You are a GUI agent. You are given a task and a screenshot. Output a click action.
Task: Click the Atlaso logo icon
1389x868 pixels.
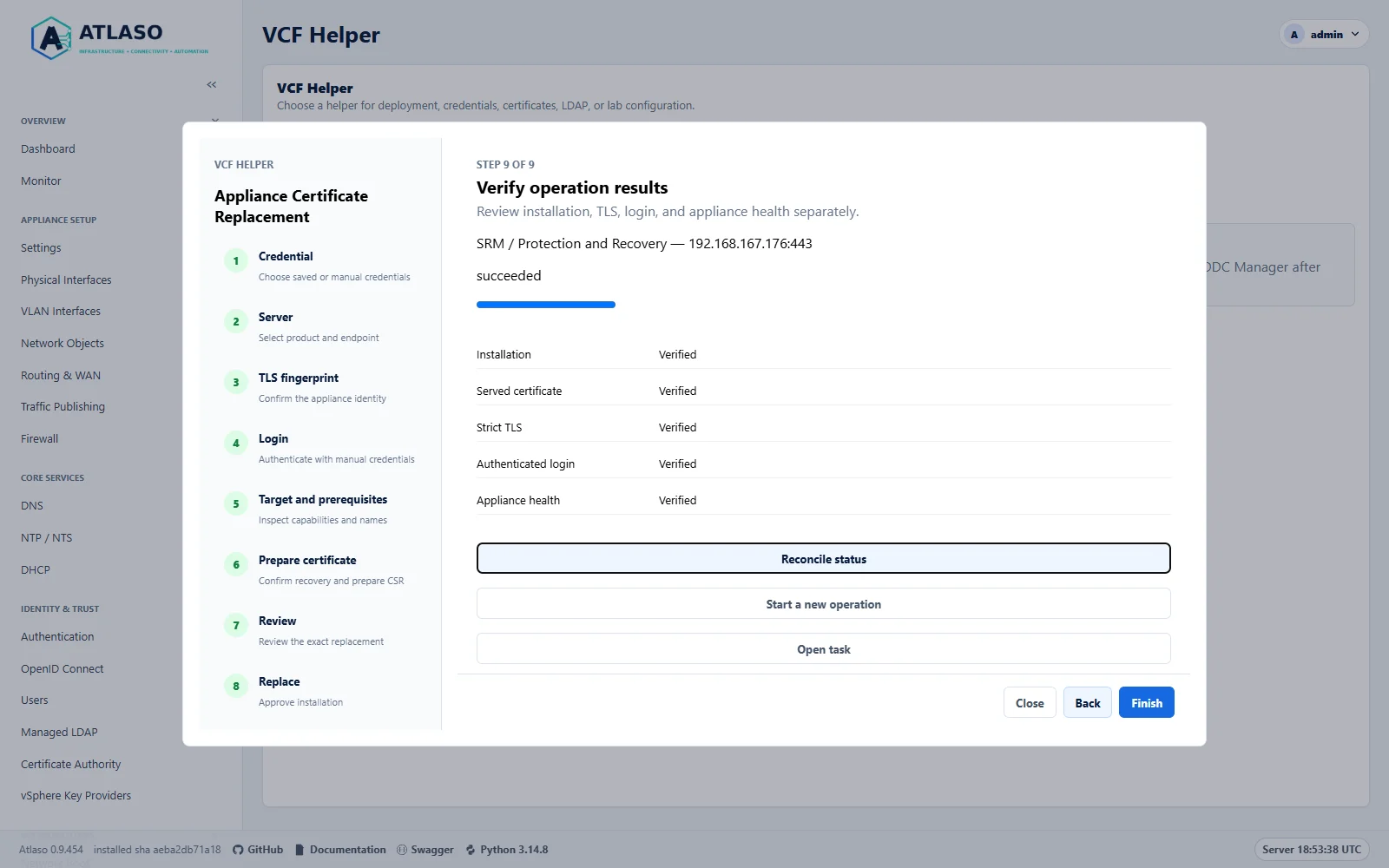pos(51,38)
